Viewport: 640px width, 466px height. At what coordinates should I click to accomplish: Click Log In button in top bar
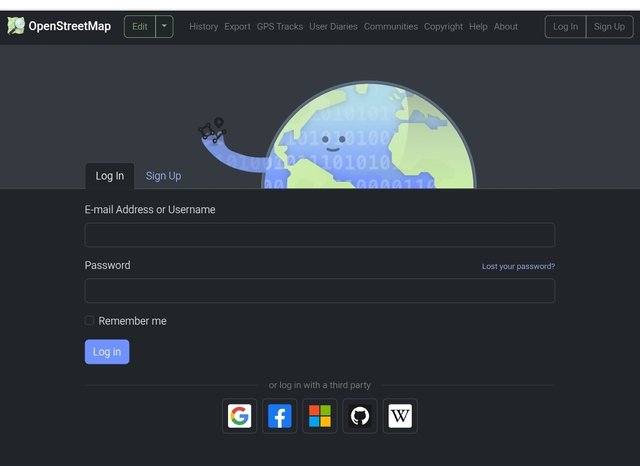pyautogui.click(x=565, y=27)
